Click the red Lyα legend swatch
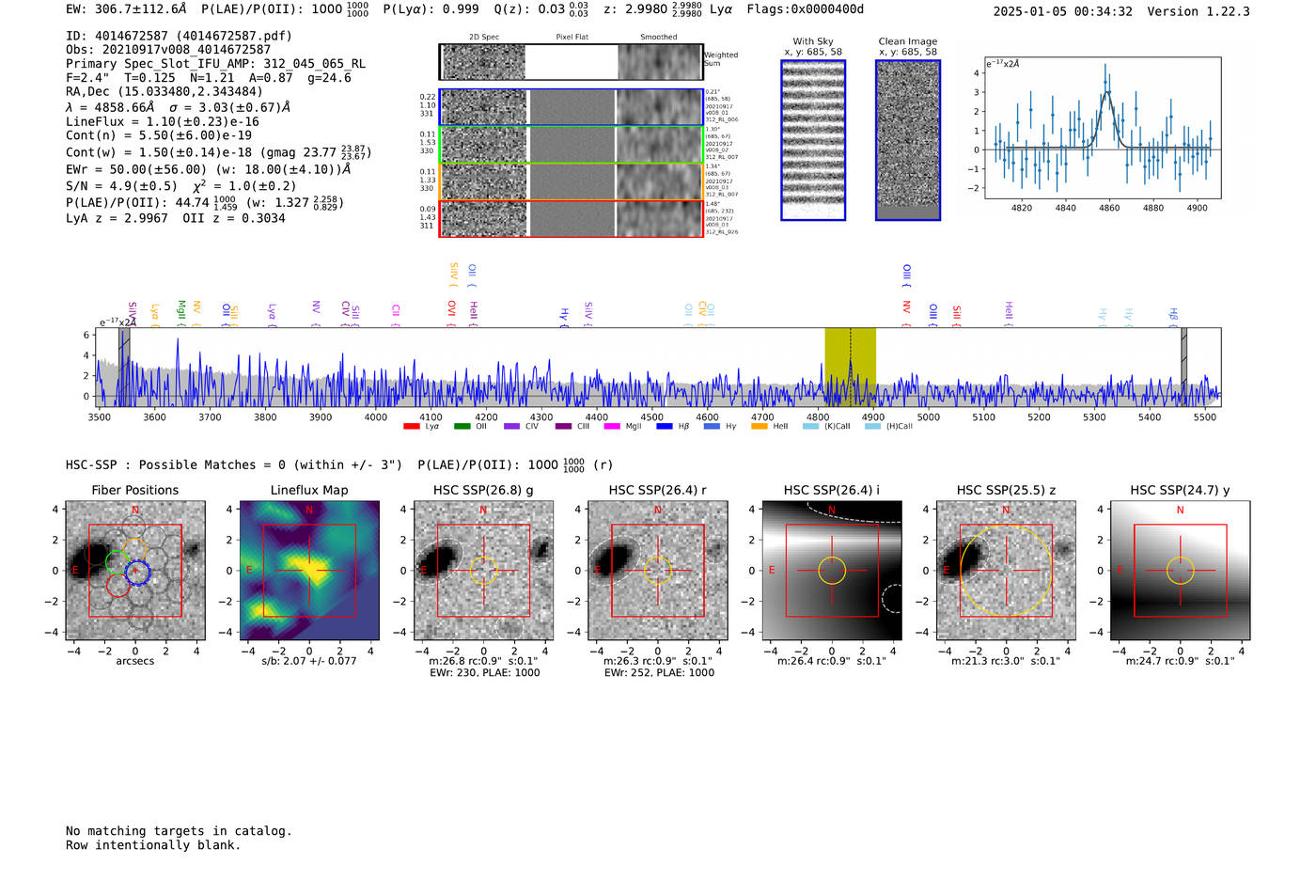The height and width of the screenshot is (896, 1316). pos(412,427)
